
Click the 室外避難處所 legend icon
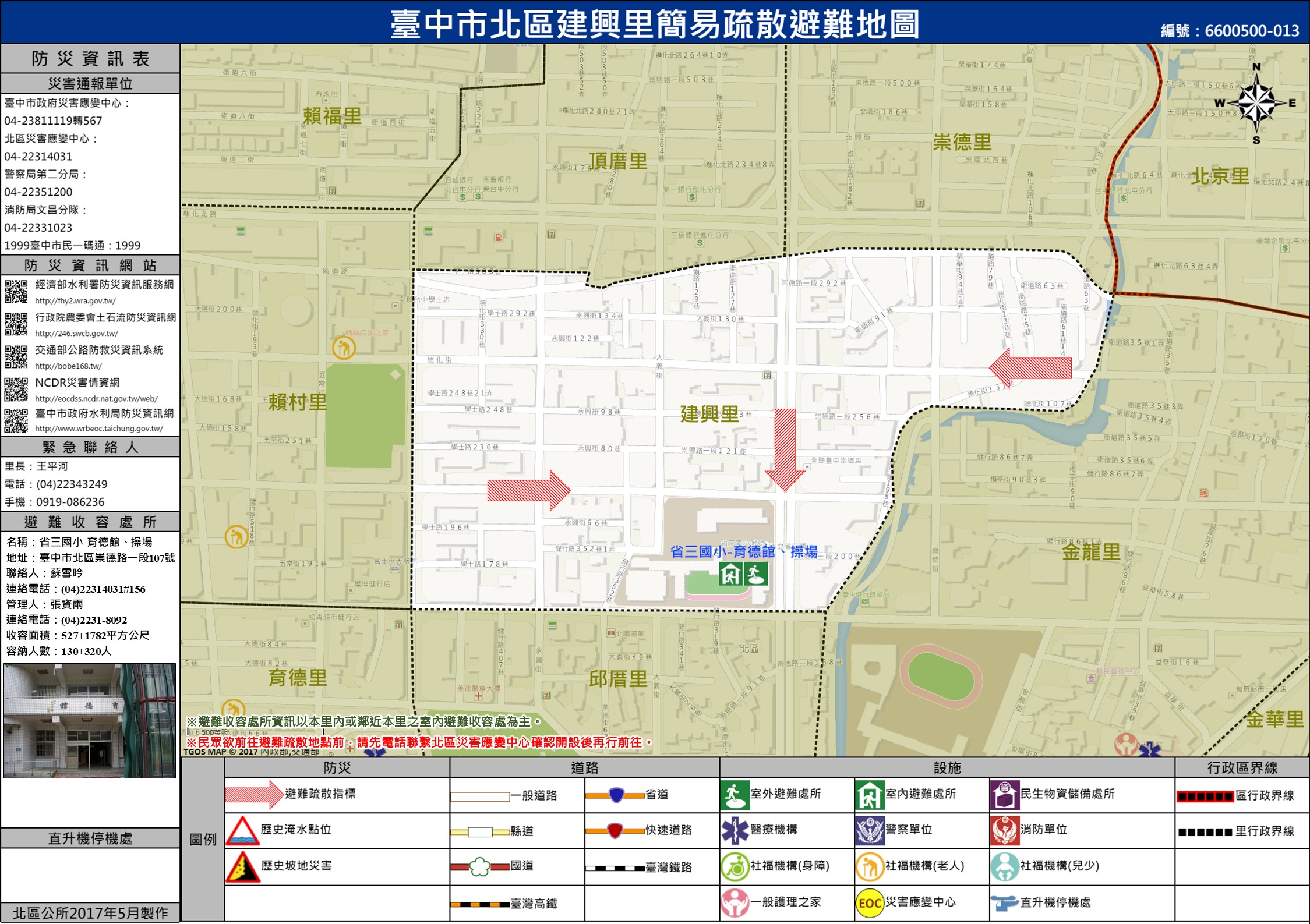pyautogui.click(x=735, y=795)
